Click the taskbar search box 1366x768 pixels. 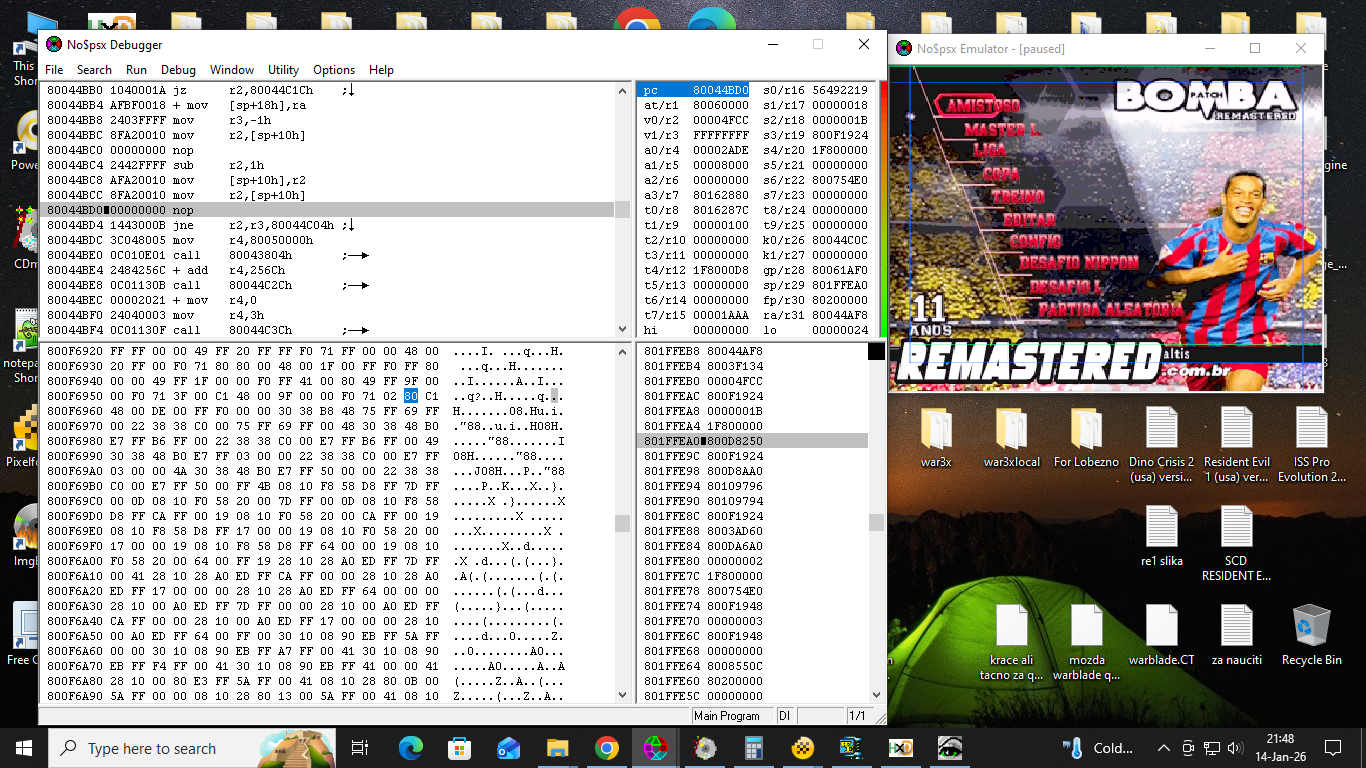point(192,748)
